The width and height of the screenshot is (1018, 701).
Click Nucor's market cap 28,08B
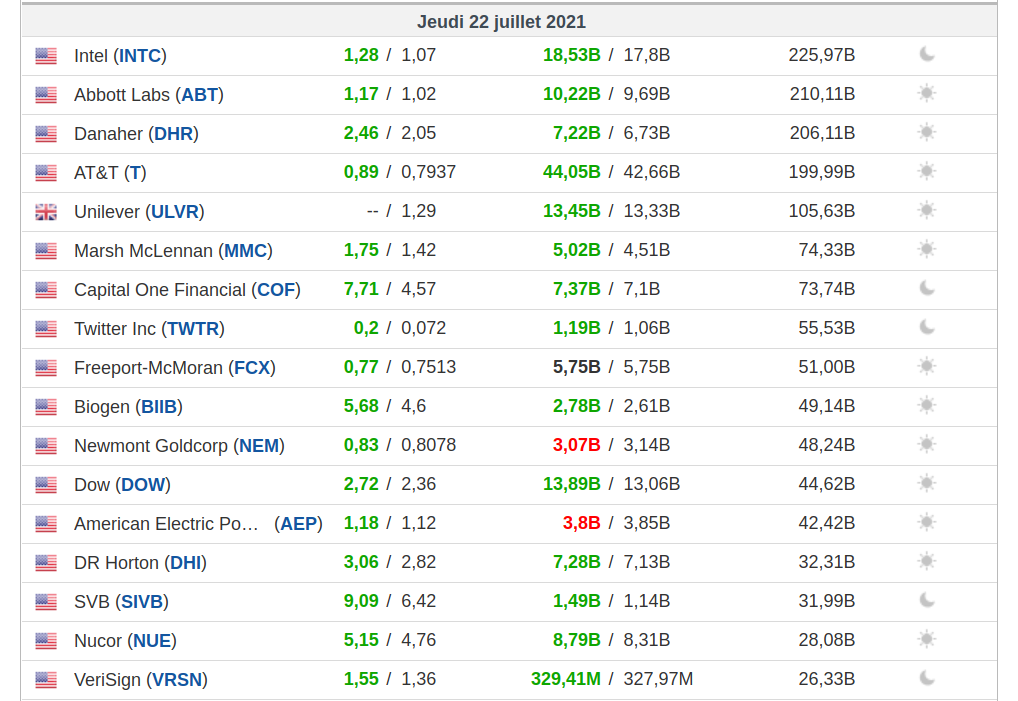(x=826, y=640)
